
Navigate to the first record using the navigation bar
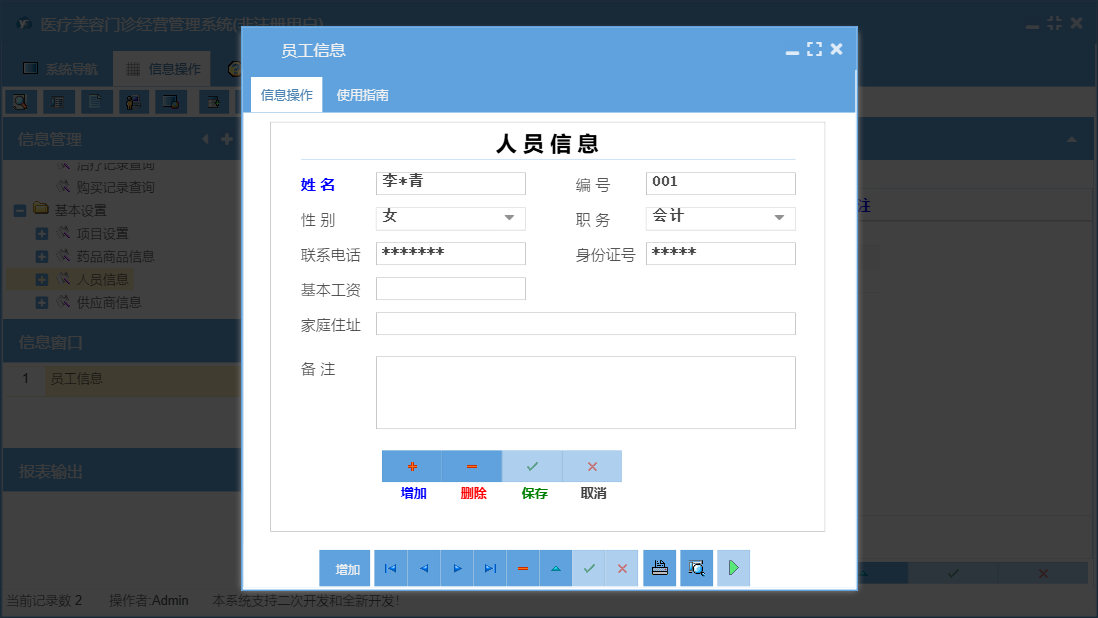coord(390,567)
